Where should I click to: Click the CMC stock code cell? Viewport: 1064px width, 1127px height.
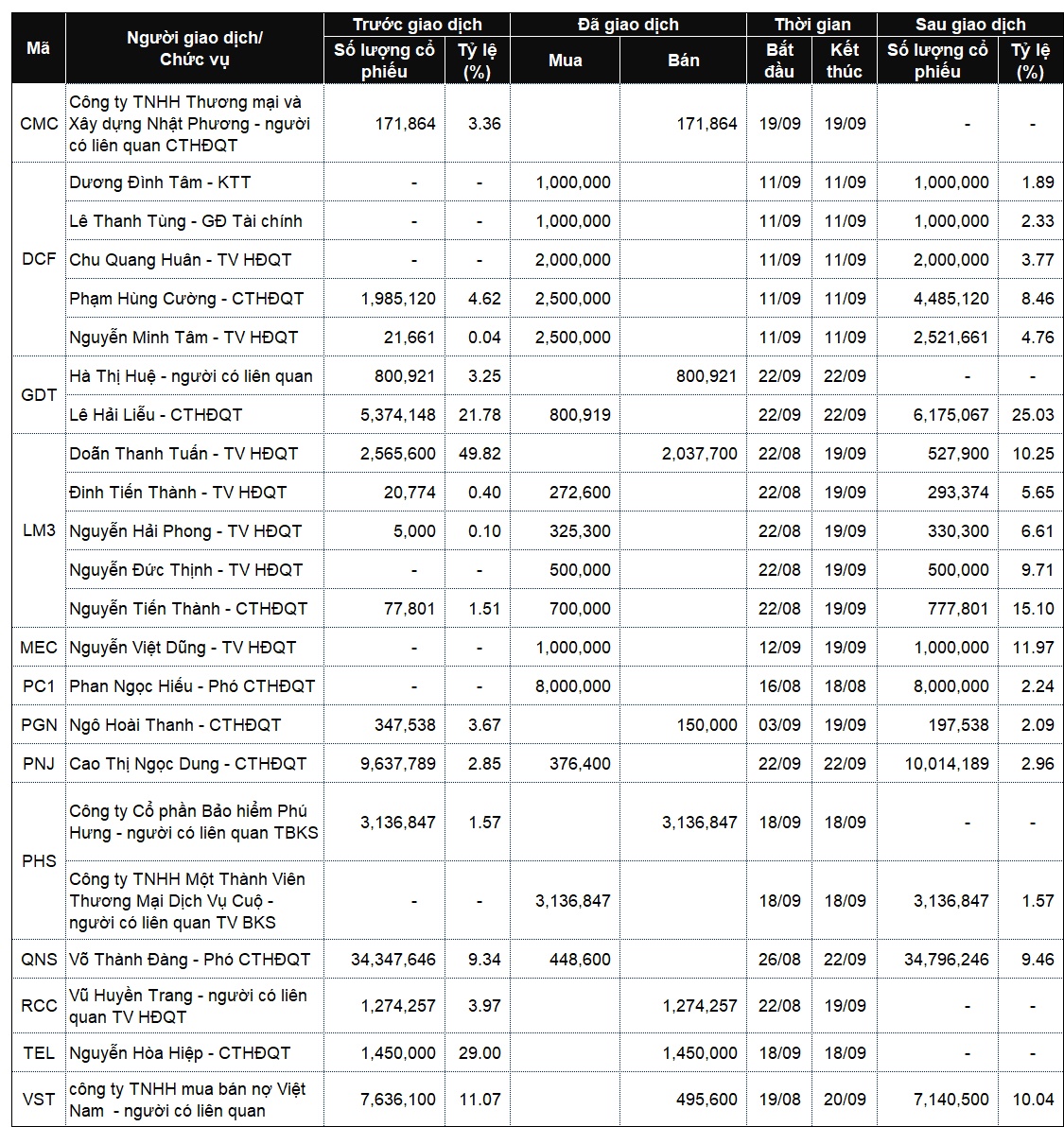tap(39, 124)
